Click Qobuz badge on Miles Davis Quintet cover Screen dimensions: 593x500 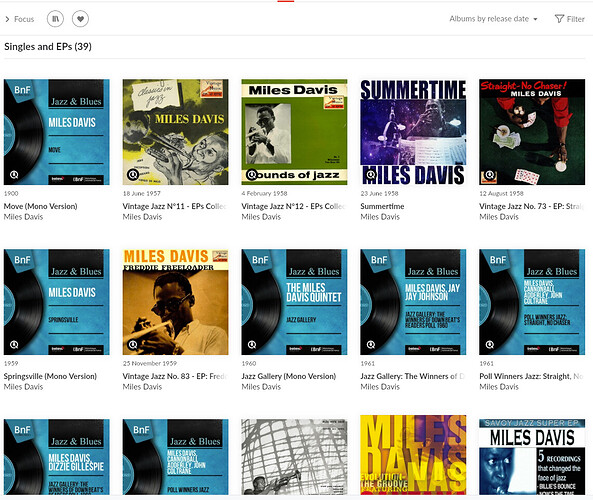[x=251, y=345]
